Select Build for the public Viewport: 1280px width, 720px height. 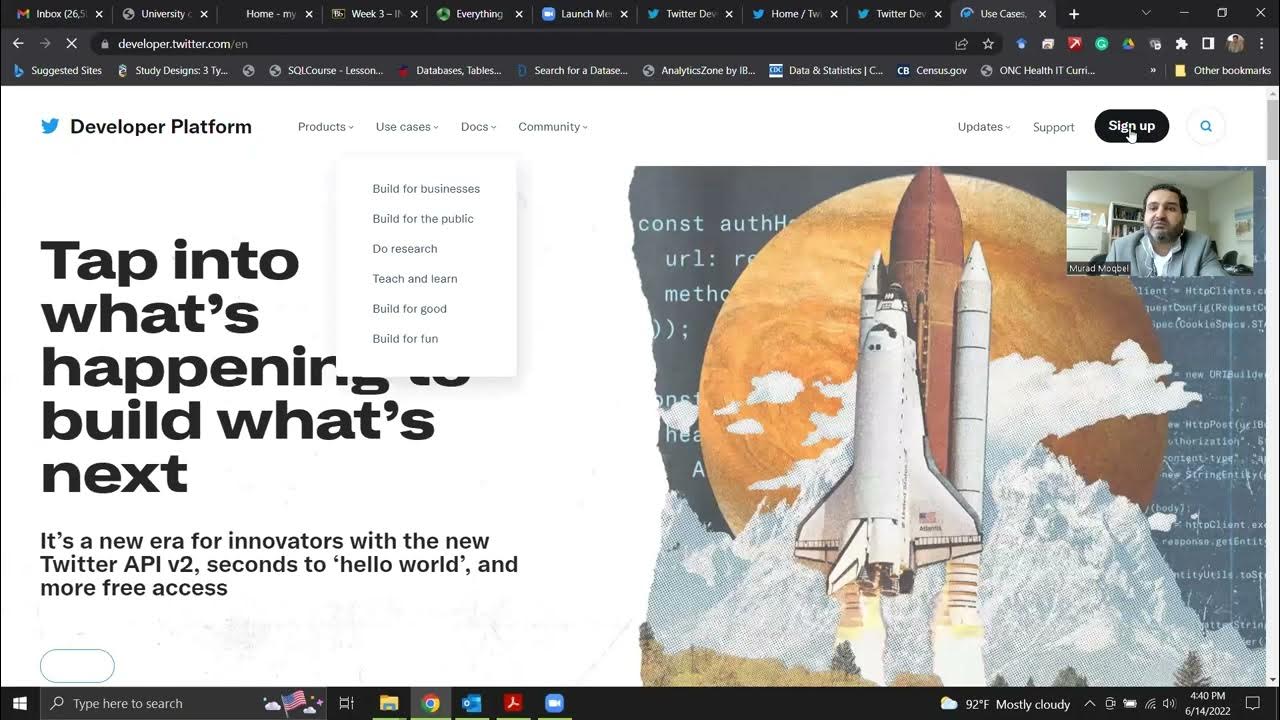click(x=423, y=219)
